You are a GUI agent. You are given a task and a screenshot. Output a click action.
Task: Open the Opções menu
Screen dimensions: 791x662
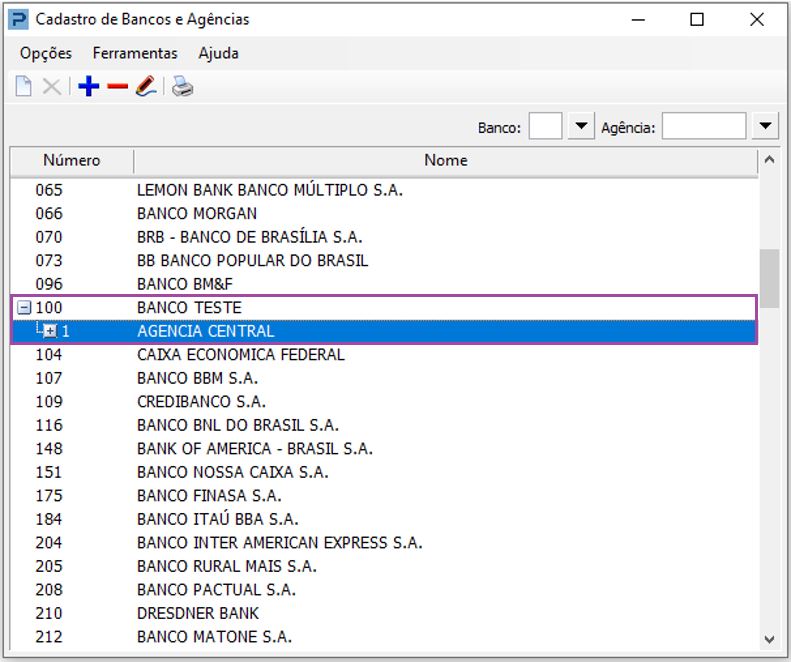point(46,53)
